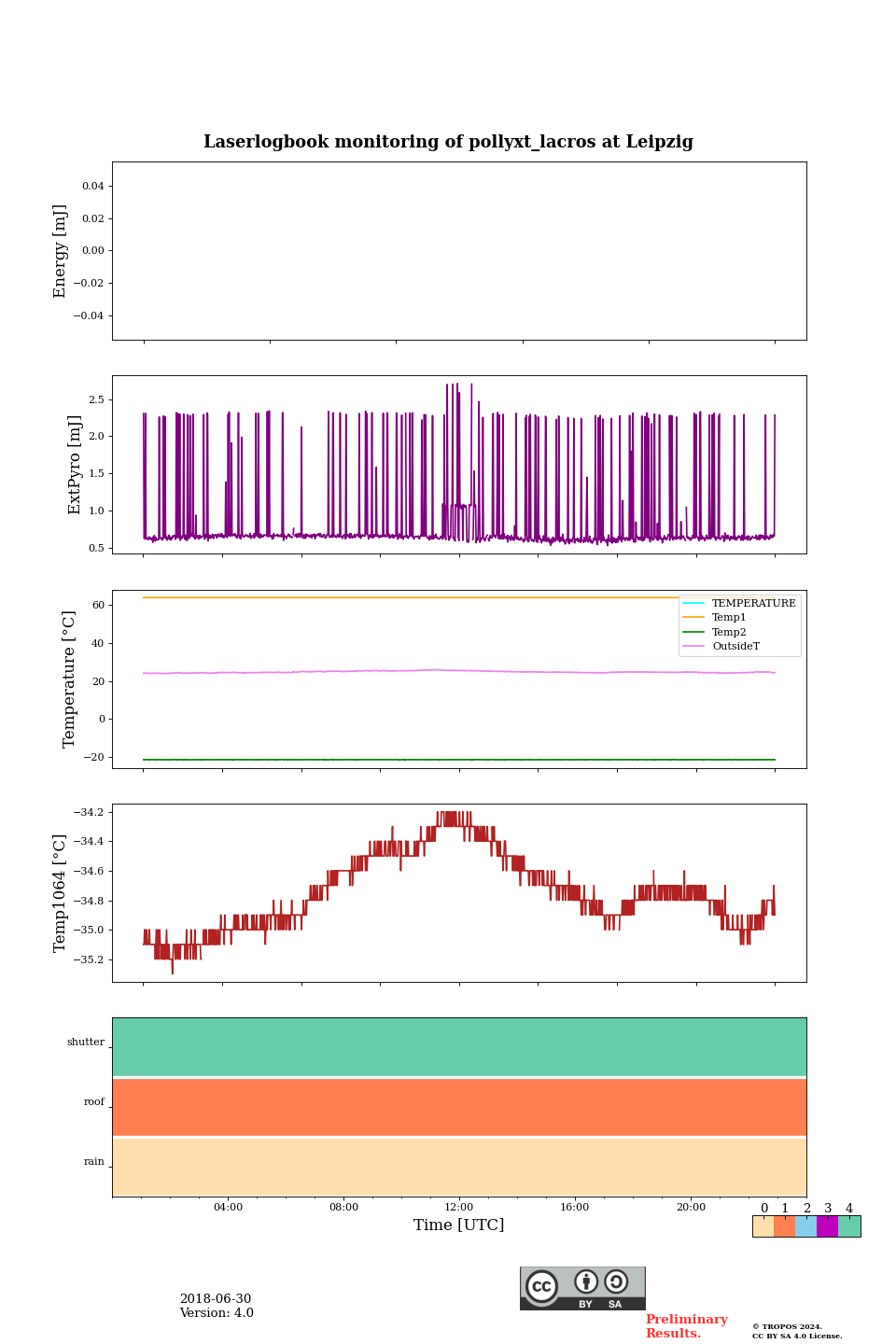The image size is (896, 1344).
Task: Click the '−20' tick on Temperature axis
Action: 93,757
